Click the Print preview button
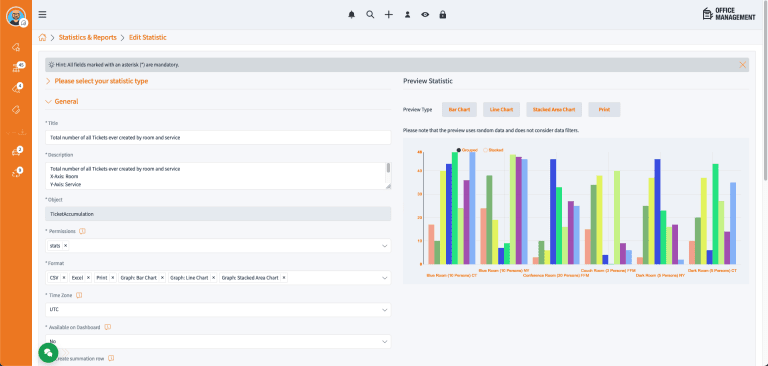768x366 pixels. pos(604,110)
